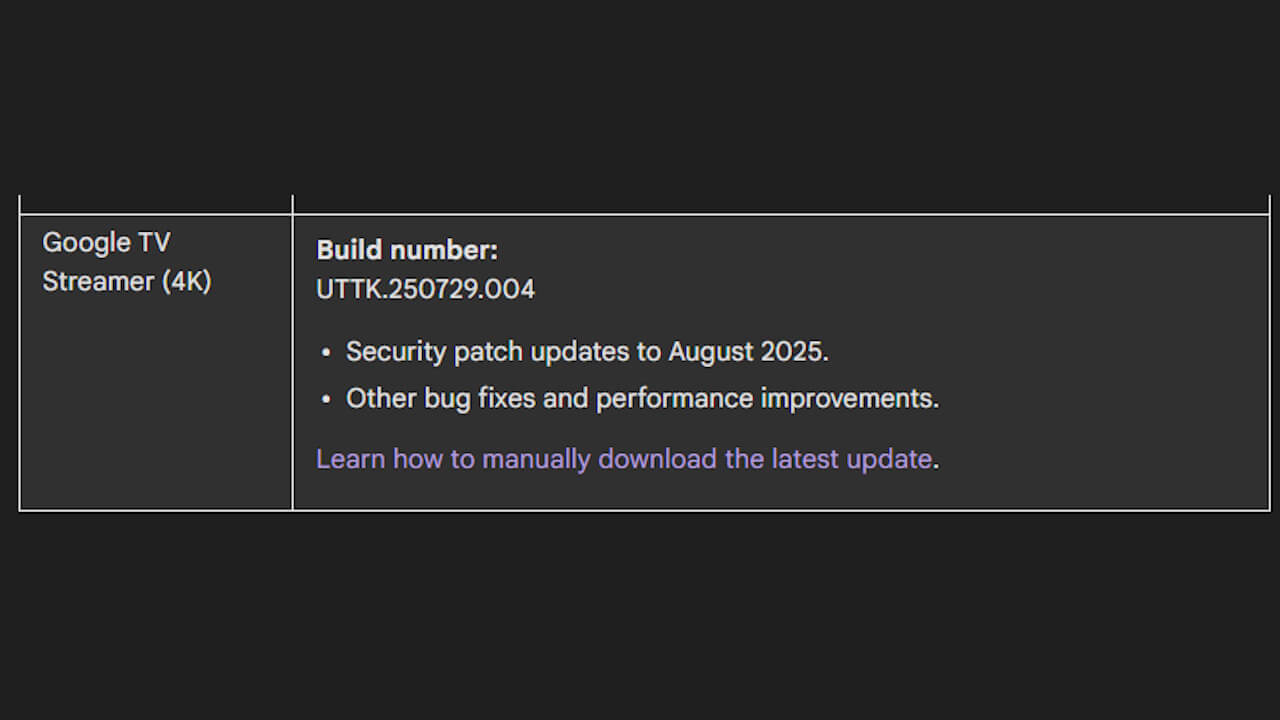This screenshot has width=1280, height=720.
Task: Click the '(4K)' text in device cell
Action: tap(187, 281)
